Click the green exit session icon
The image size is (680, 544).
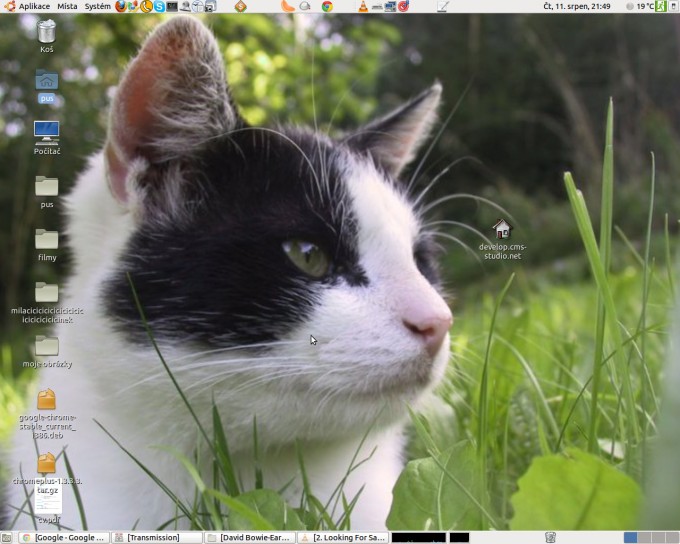point(661,6)
